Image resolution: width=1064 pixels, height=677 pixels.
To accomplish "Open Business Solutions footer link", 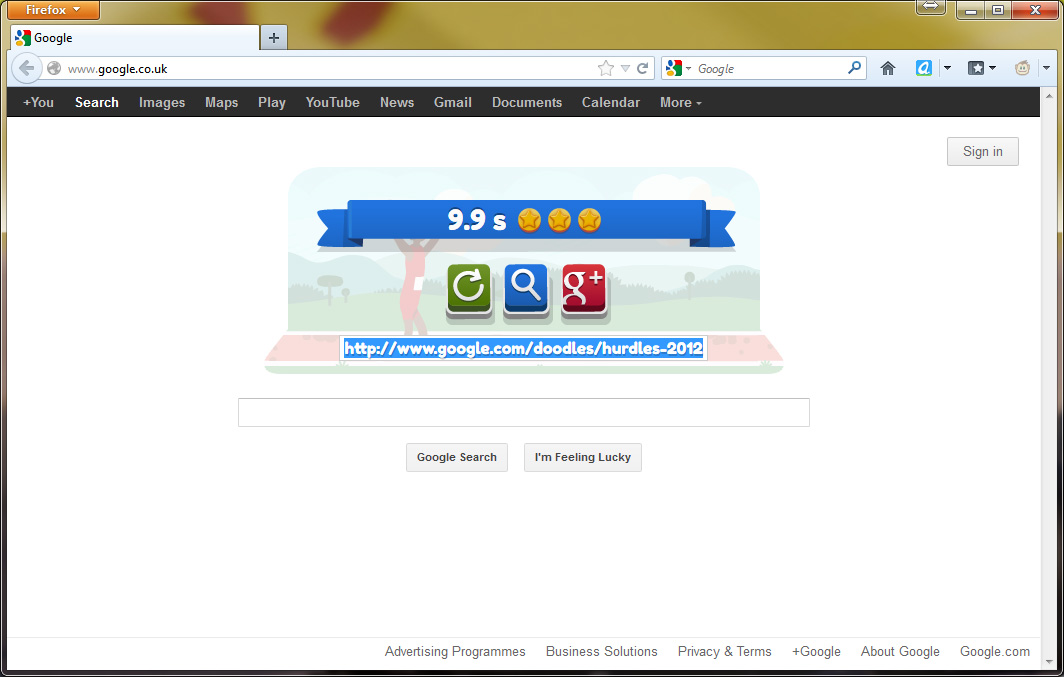I will coord(601,651).
